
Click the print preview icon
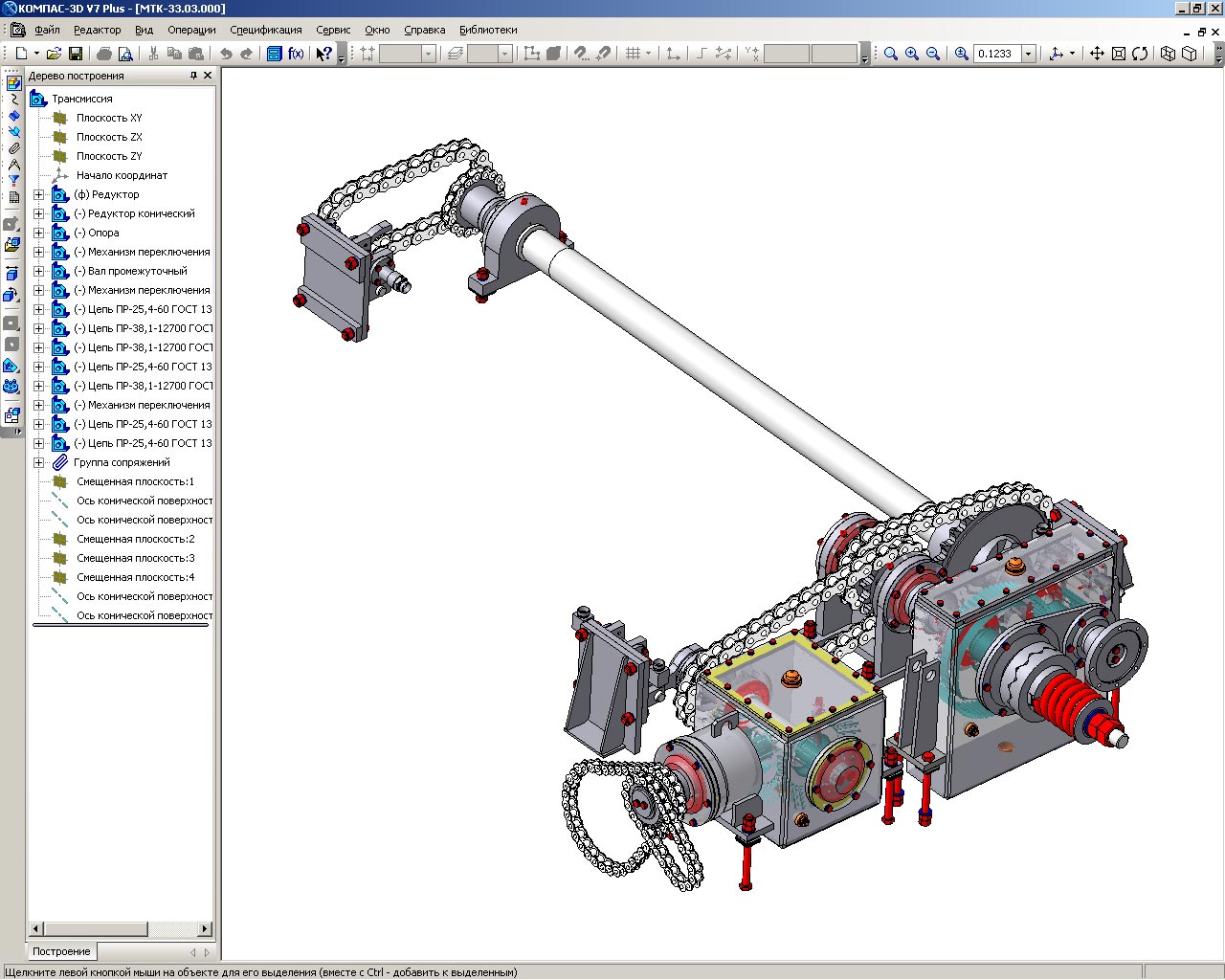pos(125,54)
